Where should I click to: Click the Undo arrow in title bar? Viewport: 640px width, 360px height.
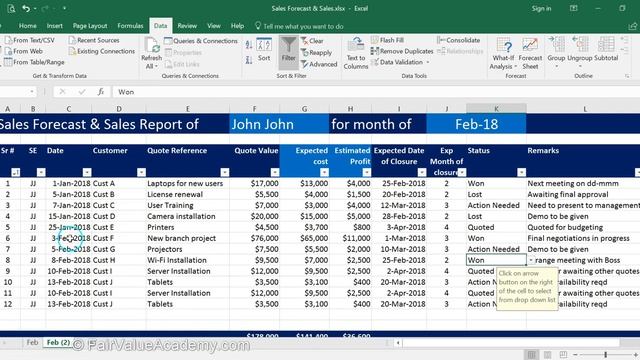point(26,8)
